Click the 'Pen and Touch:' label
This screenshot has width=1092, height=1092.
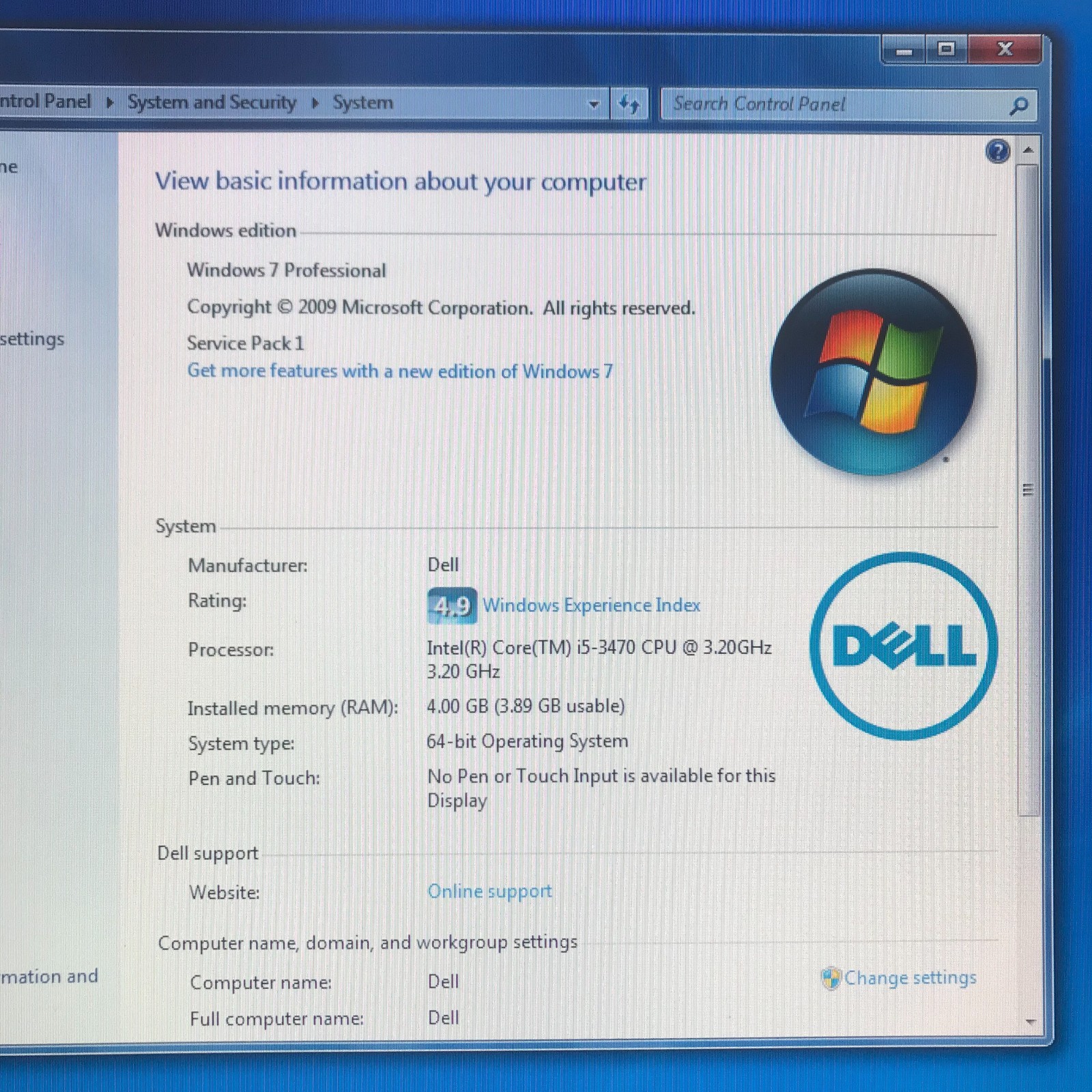(x=255, y=778)
